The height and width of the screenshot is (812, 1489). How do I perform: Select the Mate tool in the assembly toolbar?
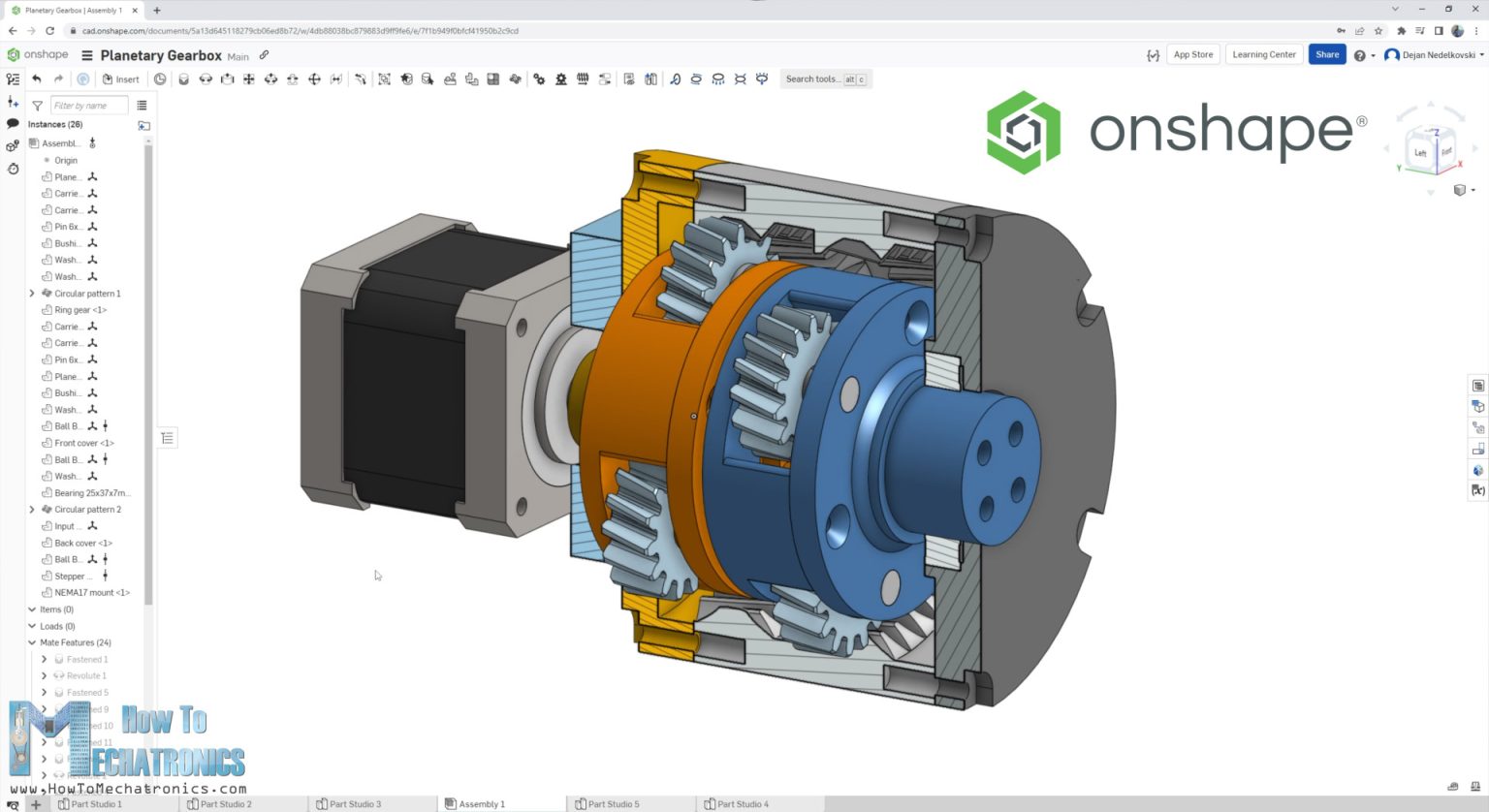183,78
